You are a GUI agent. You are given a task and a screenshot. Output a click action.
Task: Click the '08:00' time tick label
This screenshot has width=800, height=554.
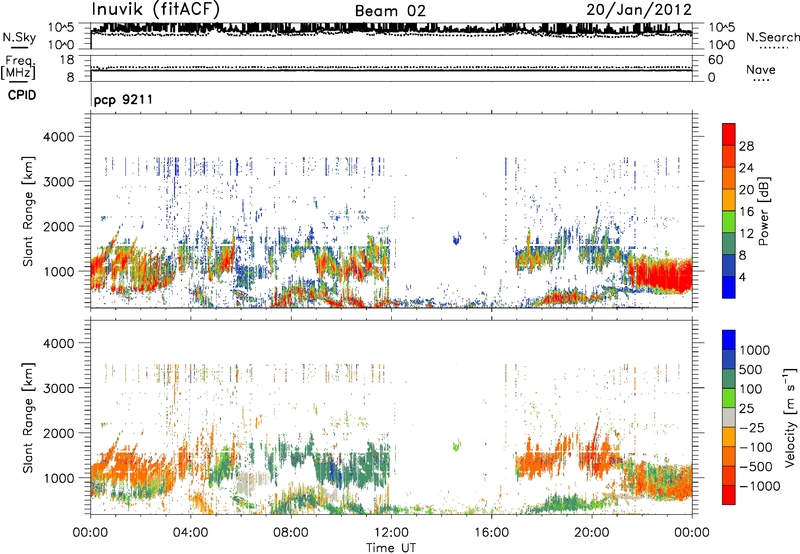[290, 533]
